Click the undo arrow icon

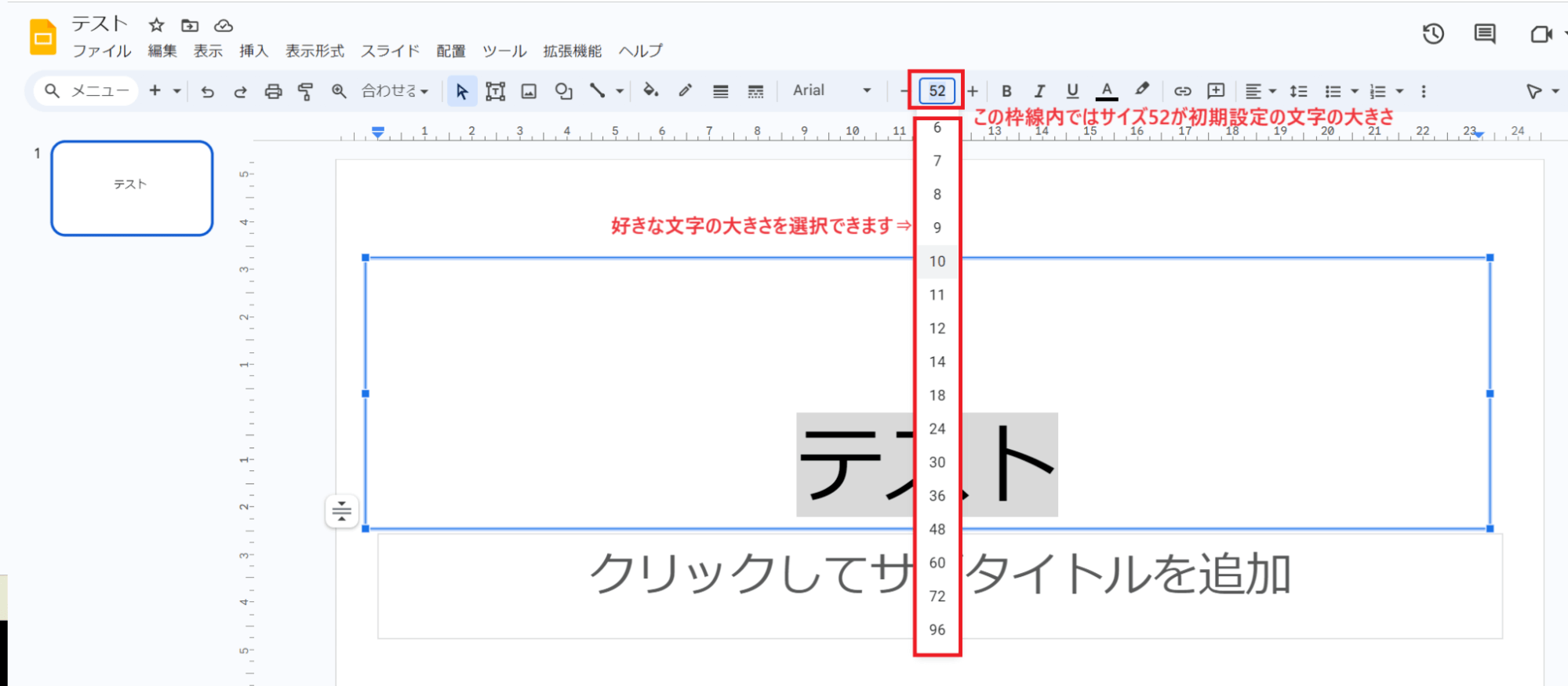point(207,92)
